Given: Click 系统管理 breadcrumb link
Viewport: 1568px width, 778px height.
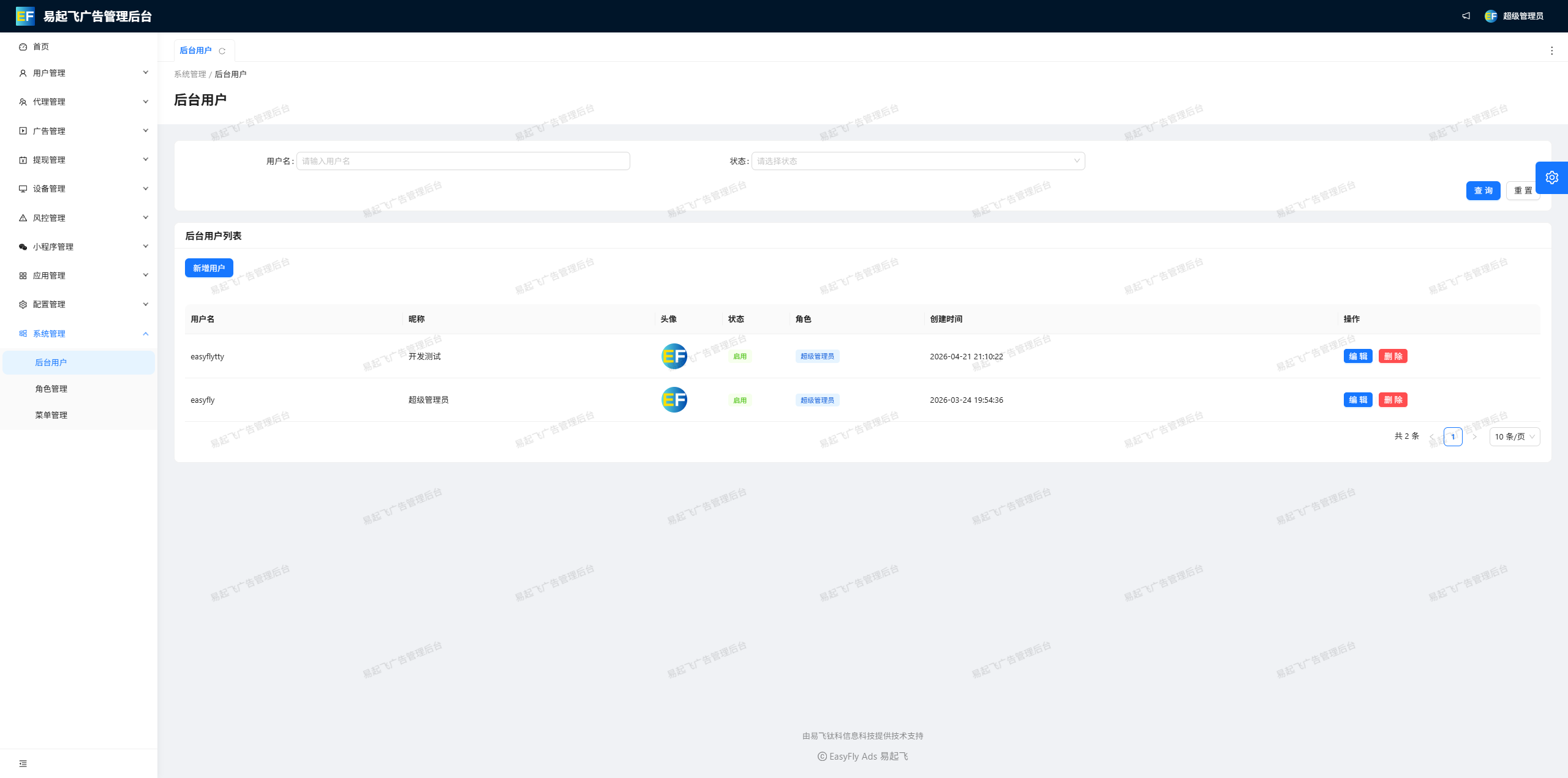Looking at the screenshot, I should click(x=190, y=74).
